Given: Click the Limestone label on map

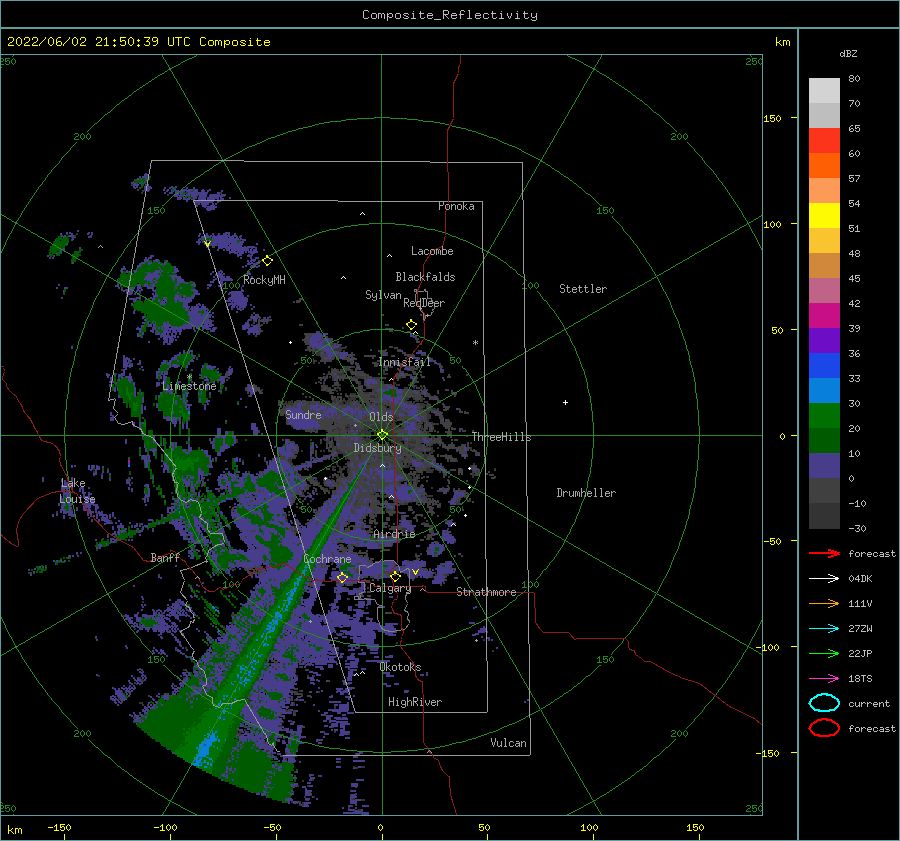Looking at the screenshot, I should pos(189,386).
